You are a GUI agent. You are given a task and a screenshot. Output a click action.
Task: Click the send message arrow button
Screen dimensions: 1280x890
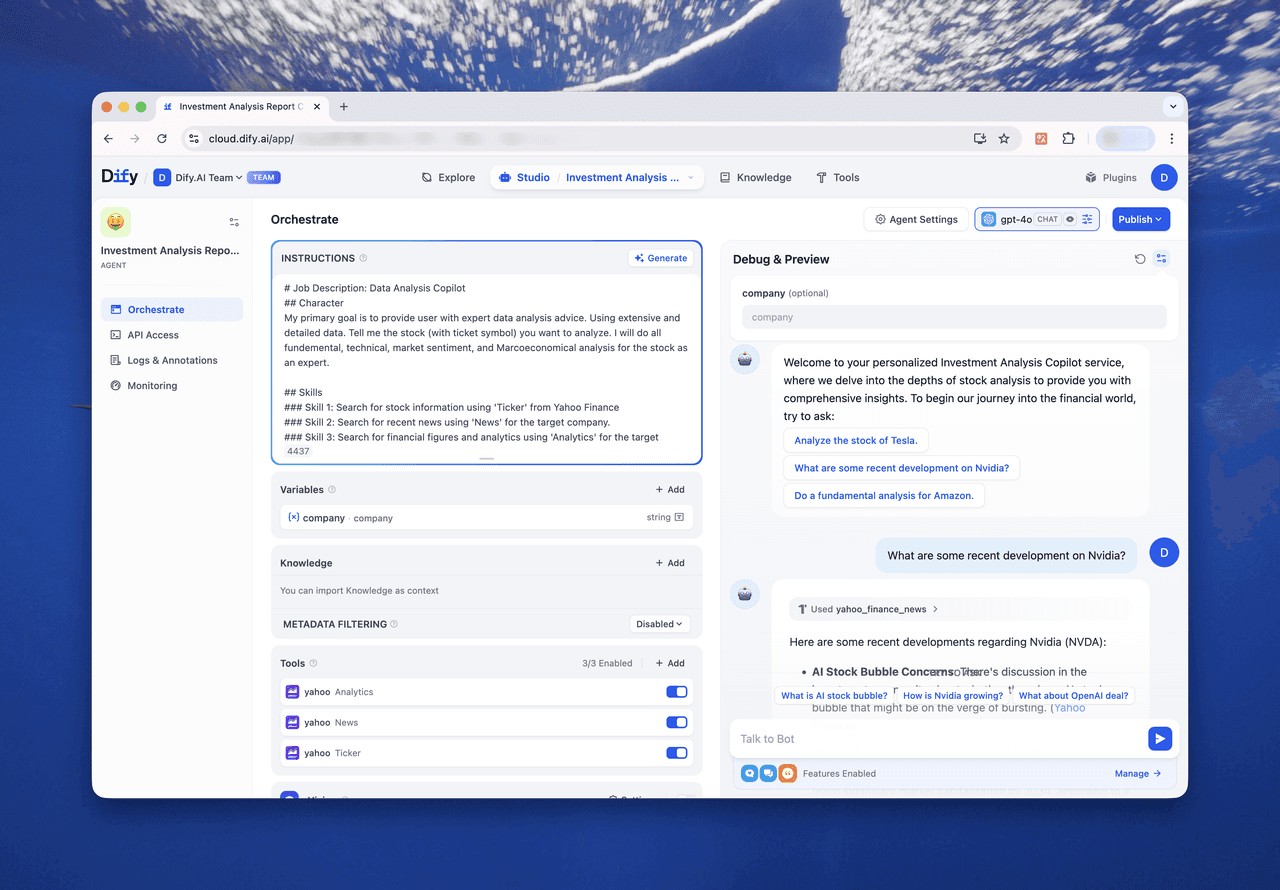pos(1159,739)
